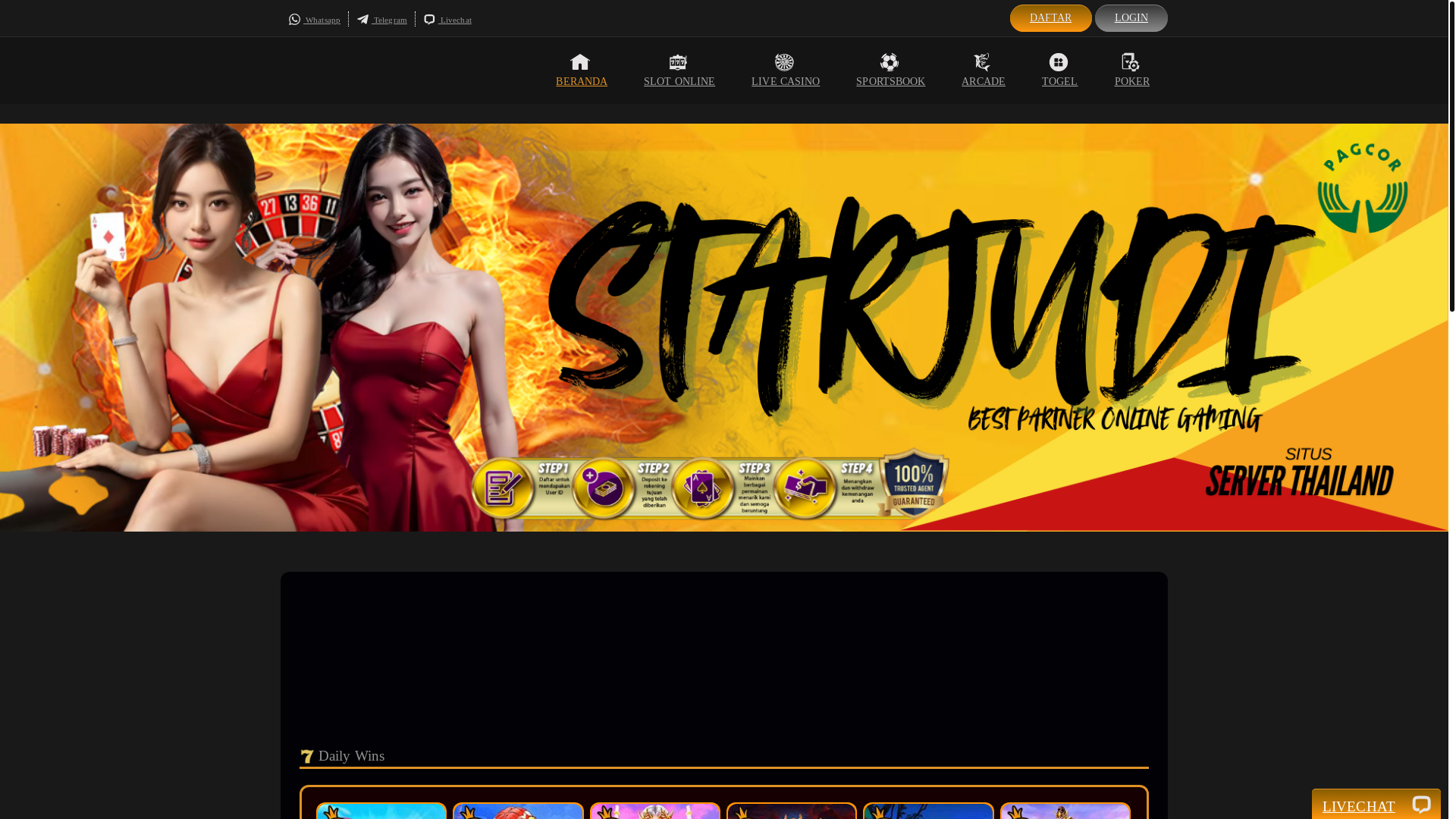Viewport: 1456px width, 819px height.
Task: Open the Telegram contact link
Action: (x=382, y=20)
